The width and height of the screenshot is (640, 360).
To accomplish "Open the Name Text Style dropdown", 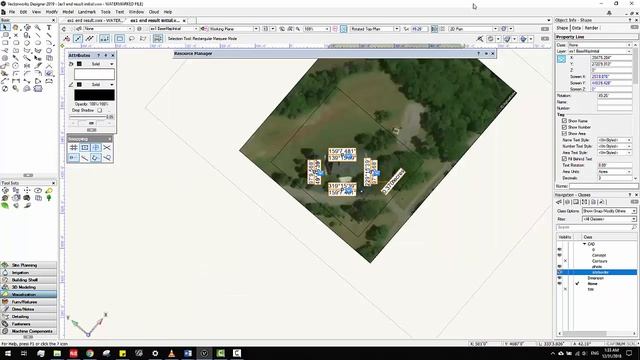I will tap(615, 140).
